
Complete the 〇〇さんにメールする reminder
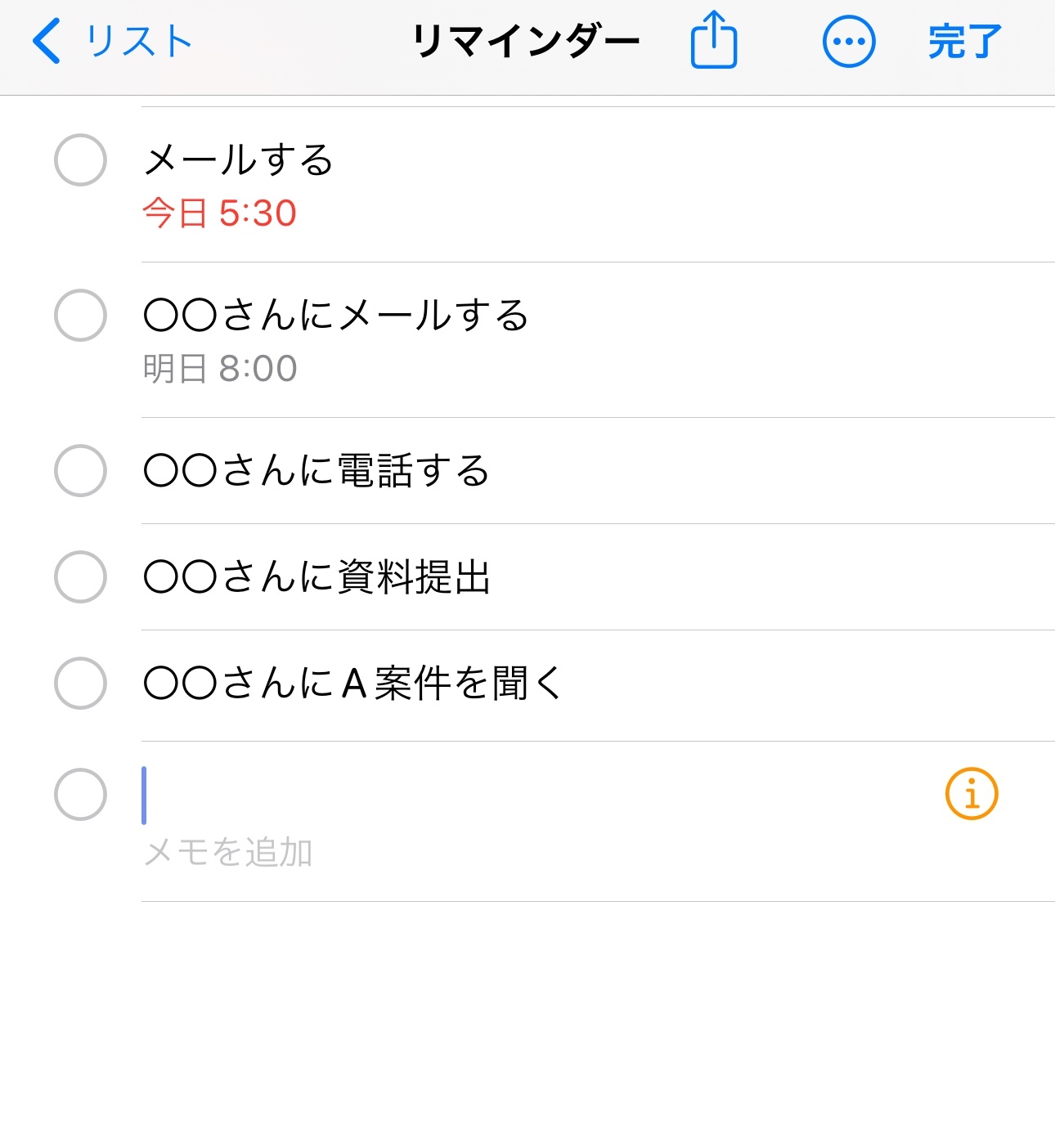80,316
